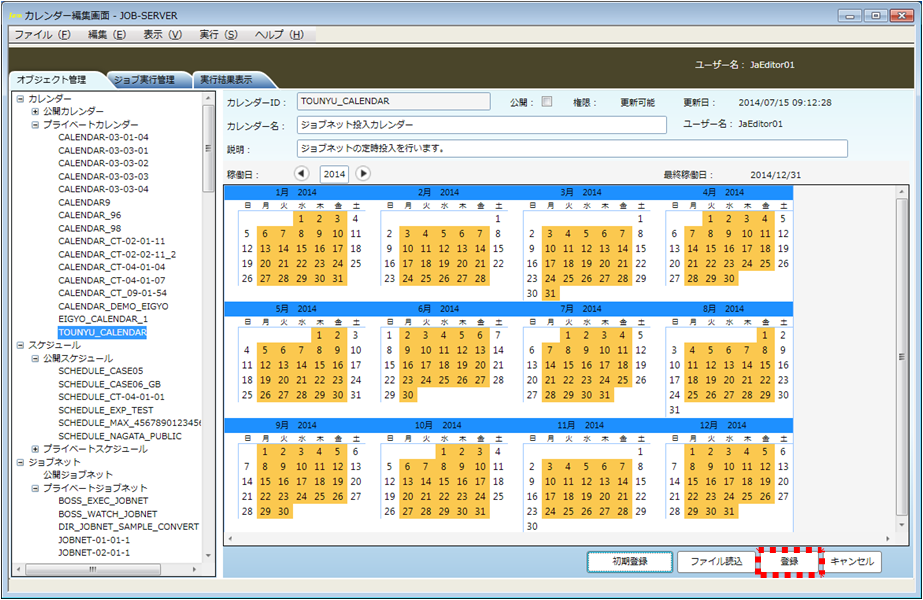Click day 31 in May 2014
Screen dimensions: 923x600
coord(356,395)
